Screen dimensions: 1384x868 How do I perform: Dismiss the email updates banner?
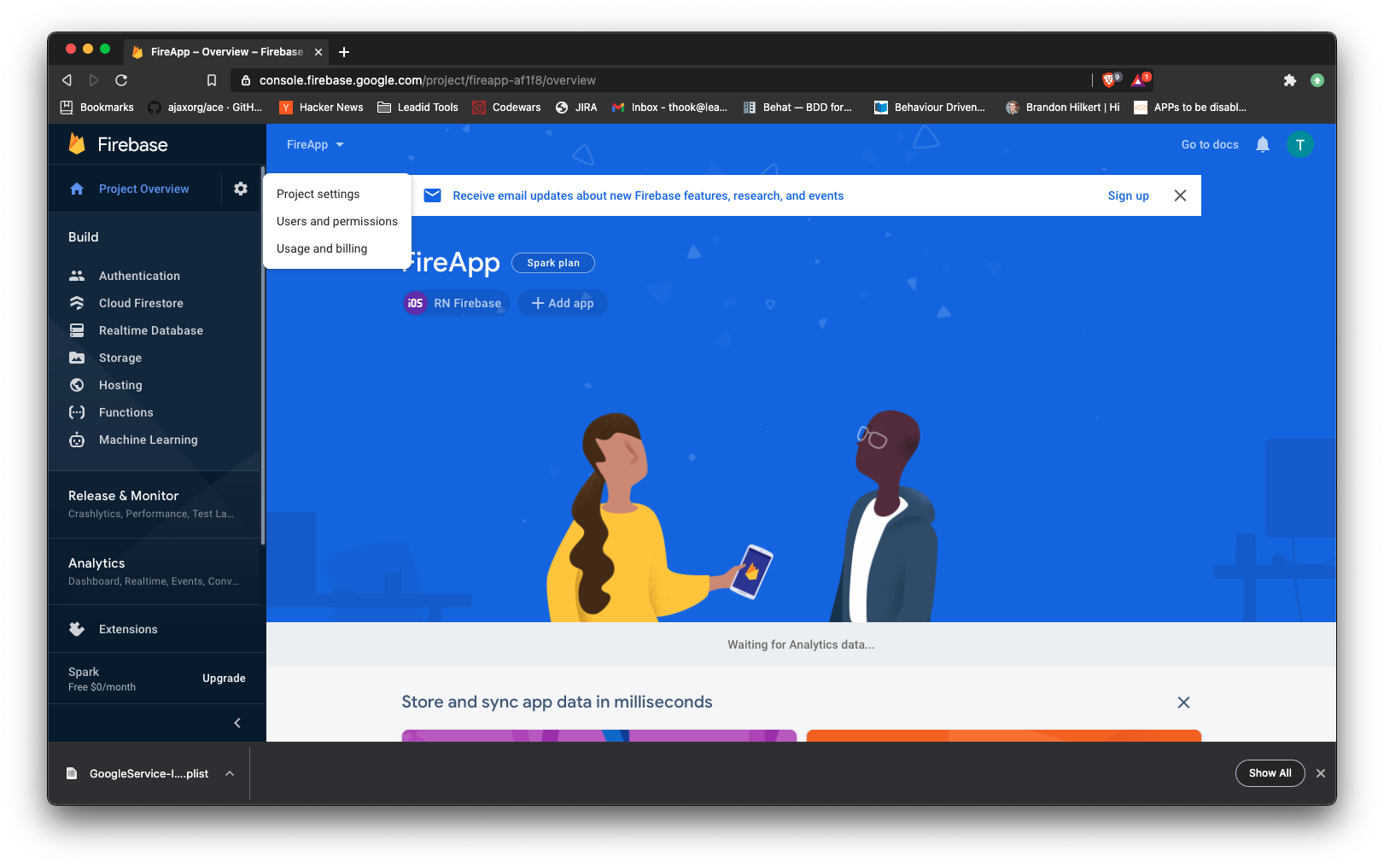tap(1180, 195)
